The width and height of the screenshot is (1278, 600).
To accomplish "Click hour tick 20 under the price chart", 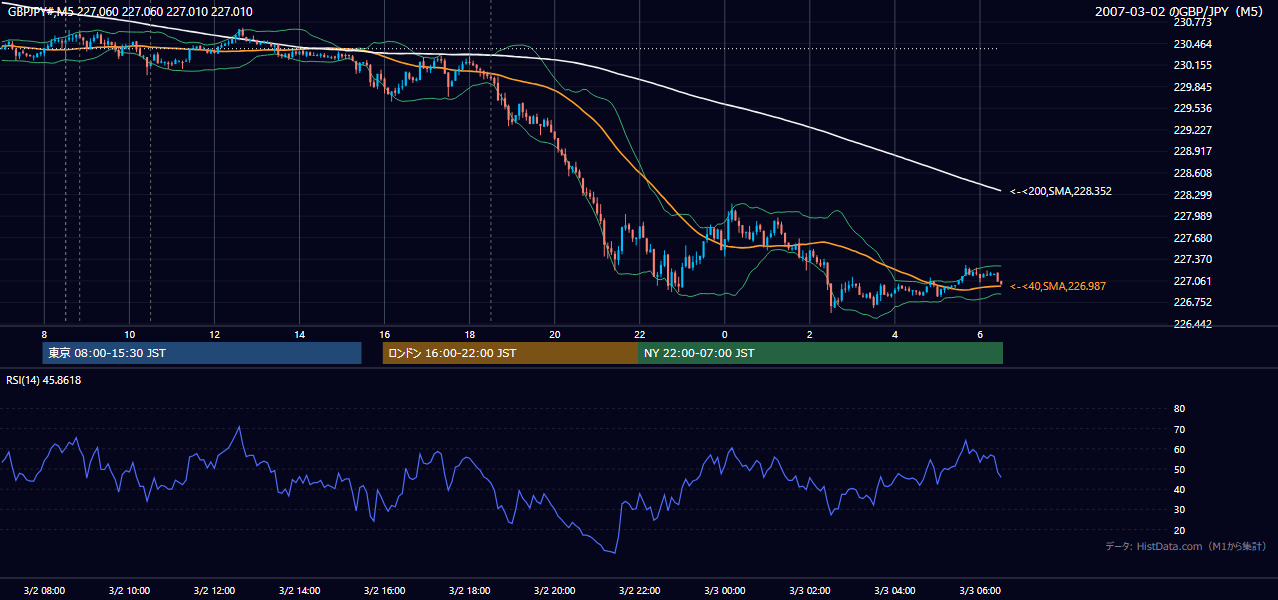I will tap(555, 334).
